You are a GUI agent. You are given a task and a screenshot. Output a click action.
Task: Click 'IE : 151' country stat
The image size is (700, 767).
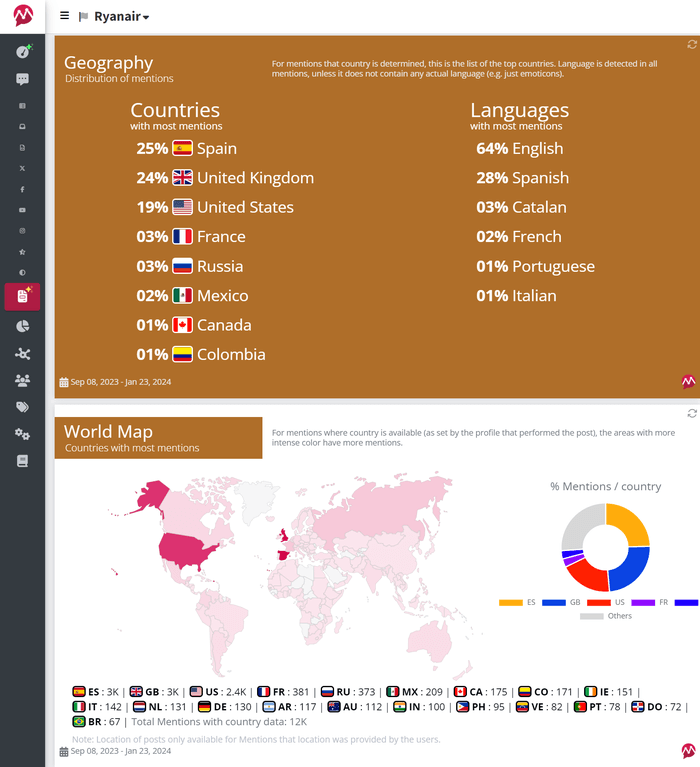pos(609,692)
